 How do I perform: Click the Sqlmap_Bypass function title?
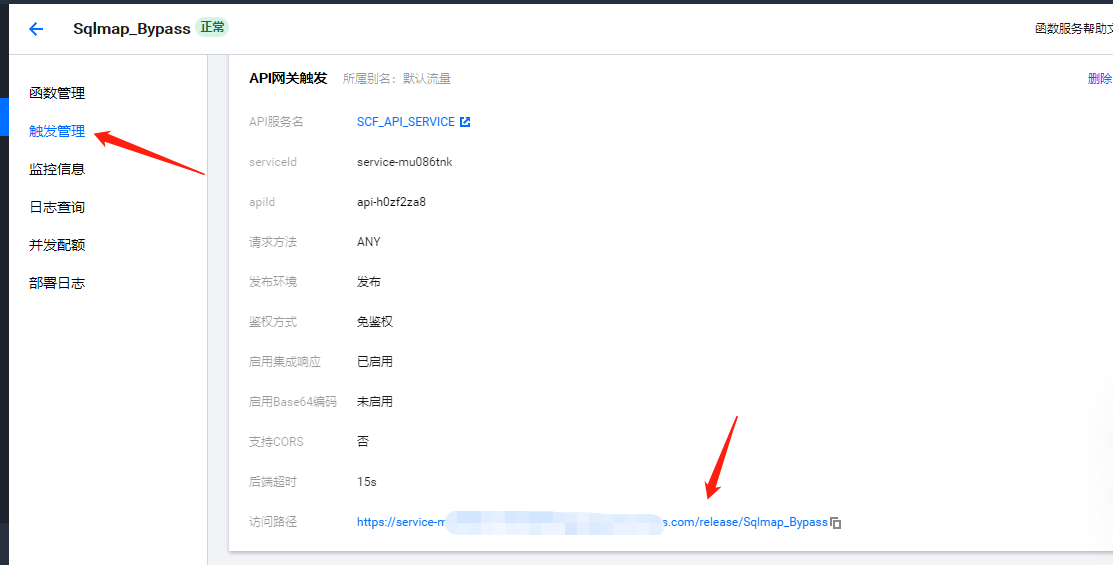(131, 28)
